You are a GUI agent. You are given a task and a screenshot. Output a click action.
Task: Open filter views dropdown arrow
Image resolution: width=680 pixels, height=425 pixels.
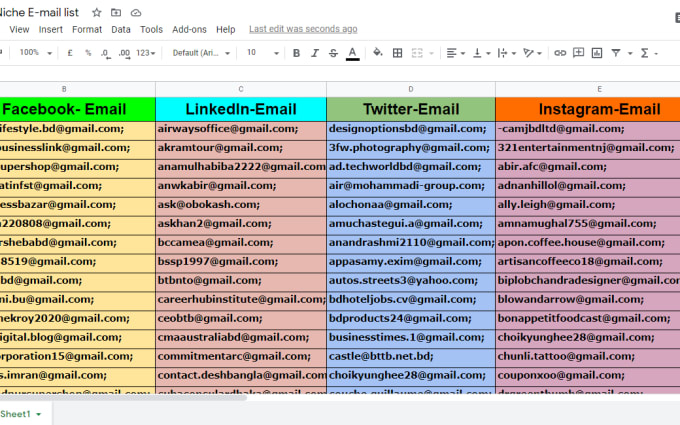tap(630, 53)
